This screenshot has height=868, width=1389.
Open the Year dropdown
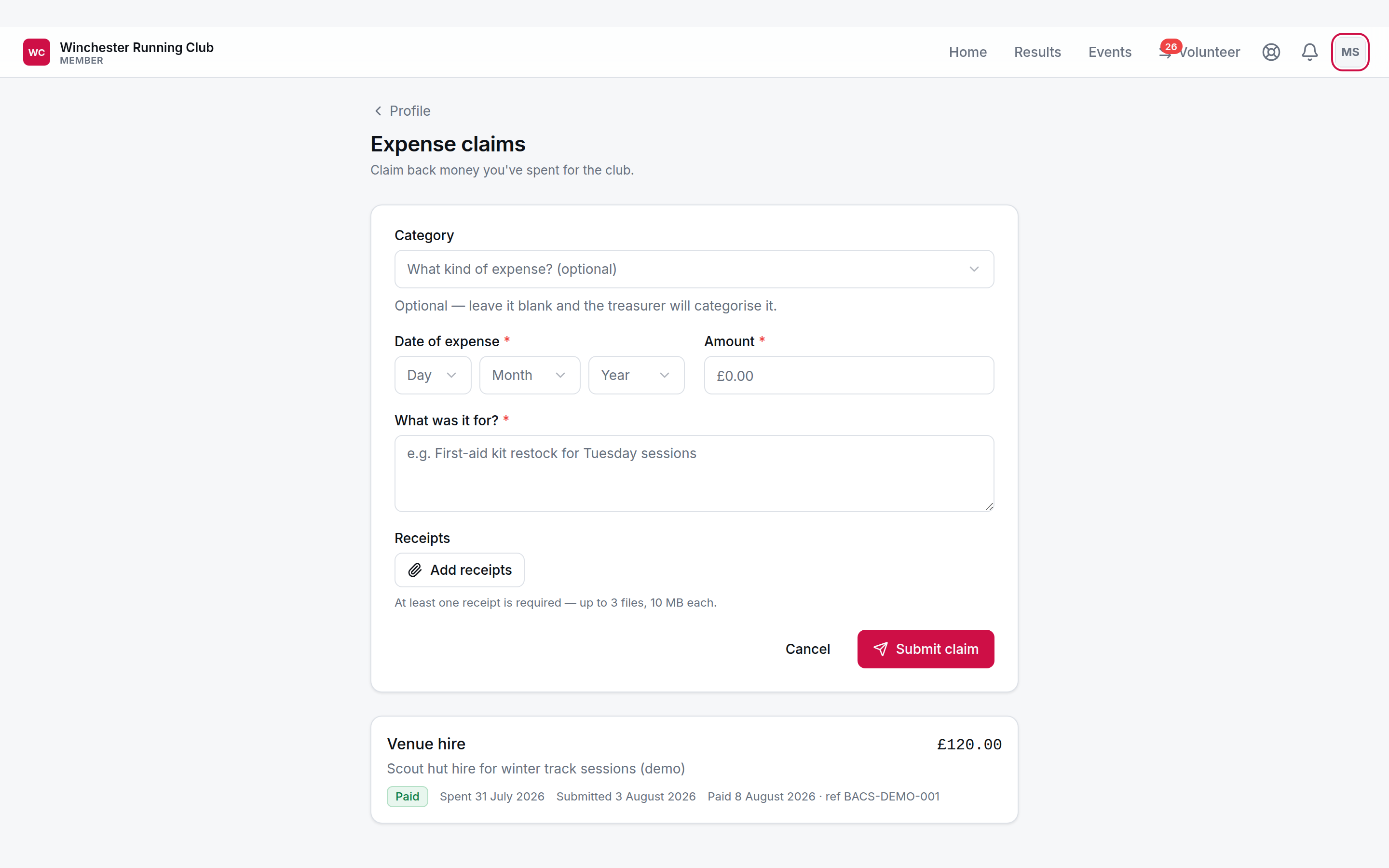click(636, 376)
